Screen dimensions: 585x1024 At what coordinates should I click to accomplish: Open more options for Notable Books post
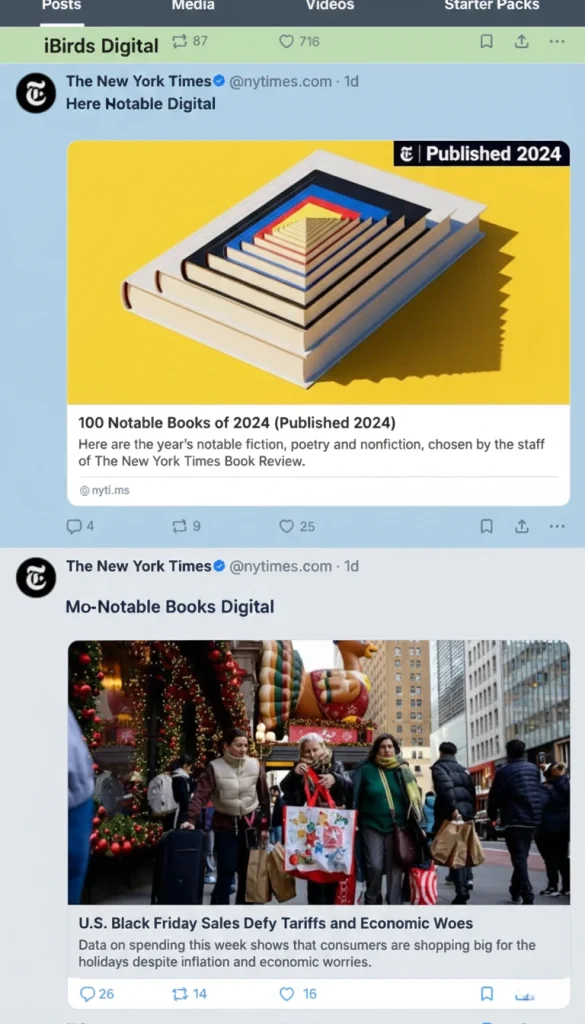tap(556, 526)
